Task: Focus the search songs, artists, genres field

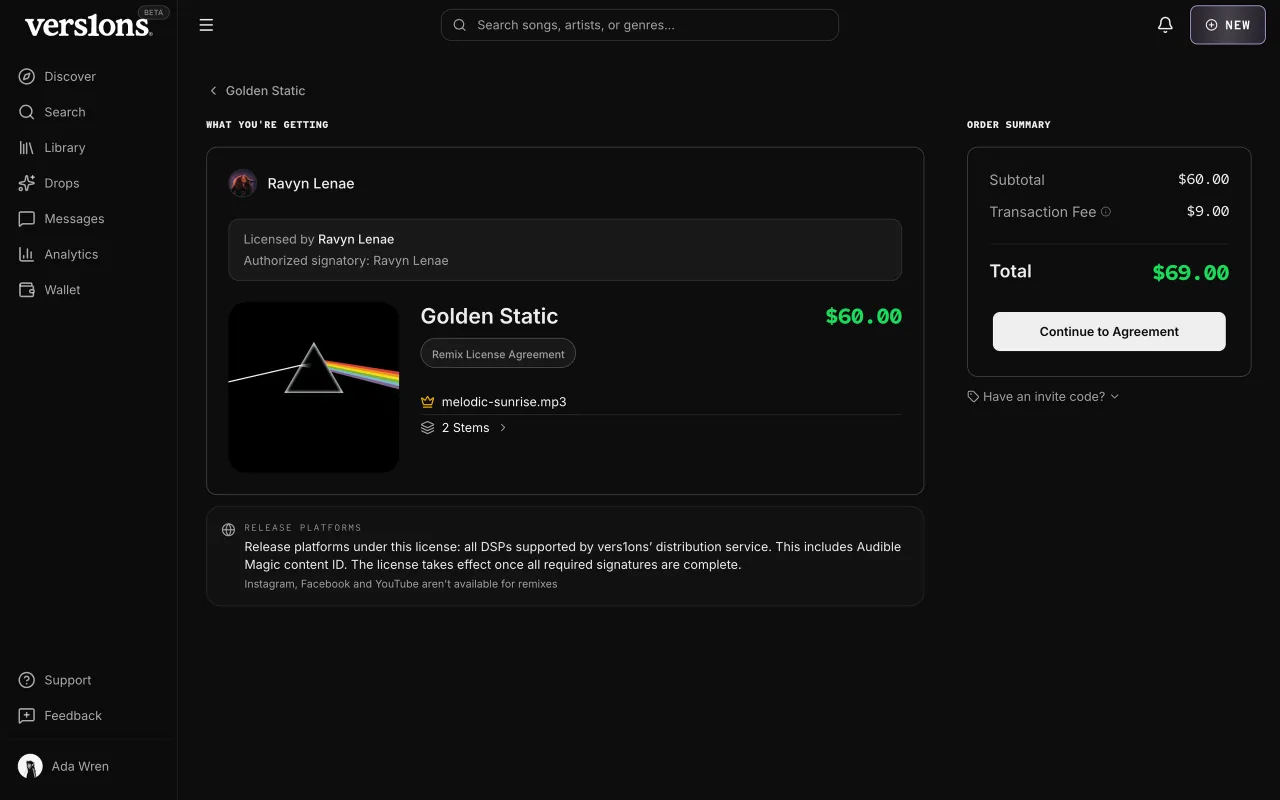Action: pyautogui.click(x=640, y=25)
